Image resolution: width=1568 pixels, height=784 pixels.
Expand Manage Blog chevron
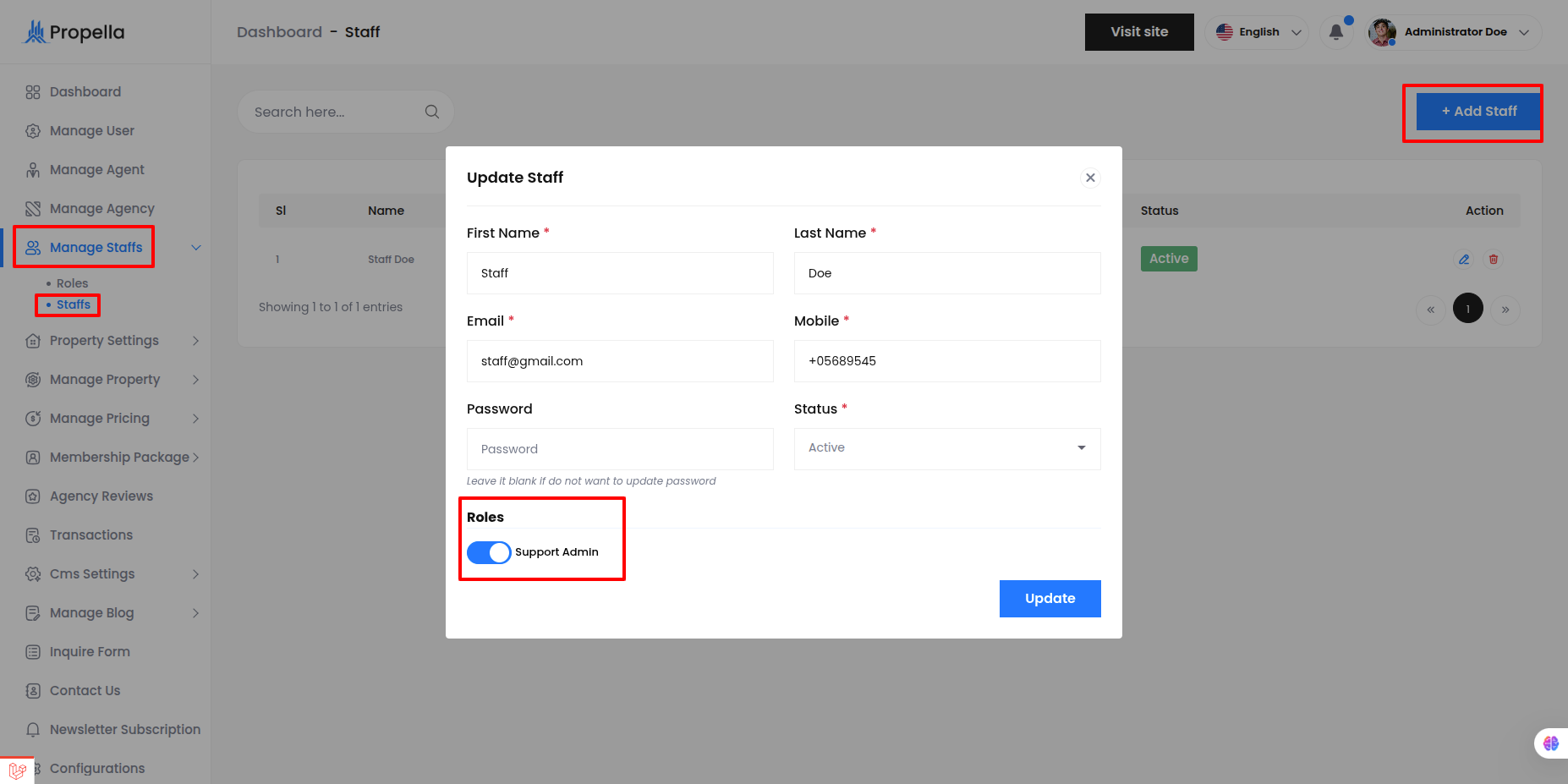(196, 613)
